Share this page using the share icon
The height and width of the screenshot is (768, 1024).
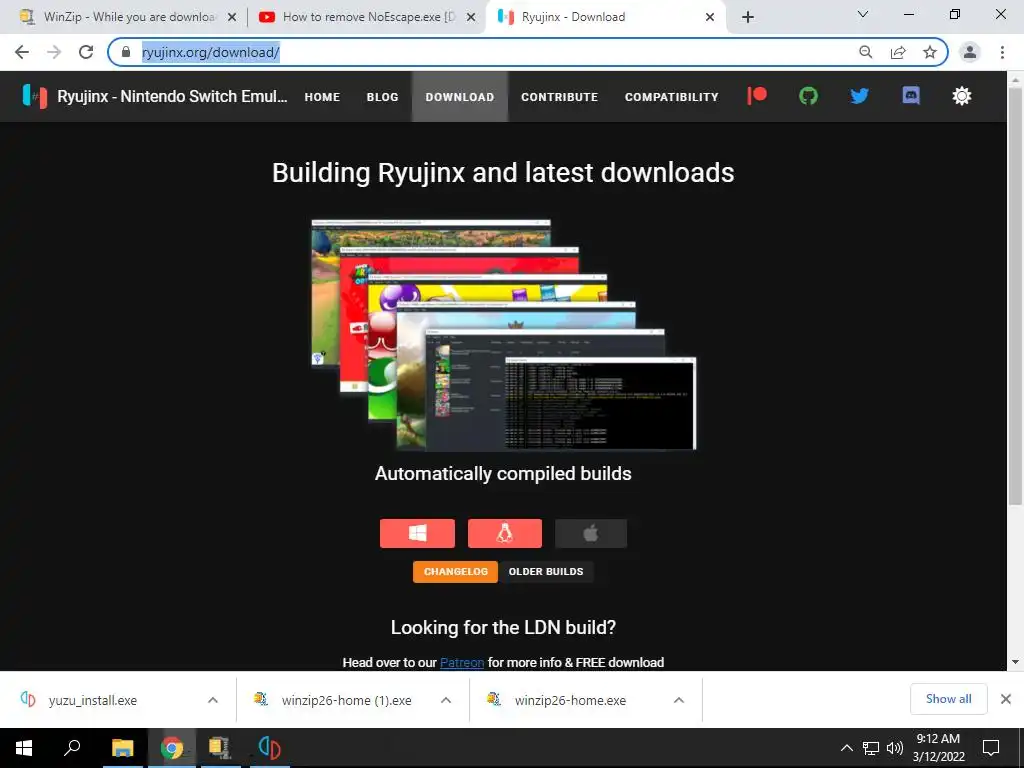898,52
